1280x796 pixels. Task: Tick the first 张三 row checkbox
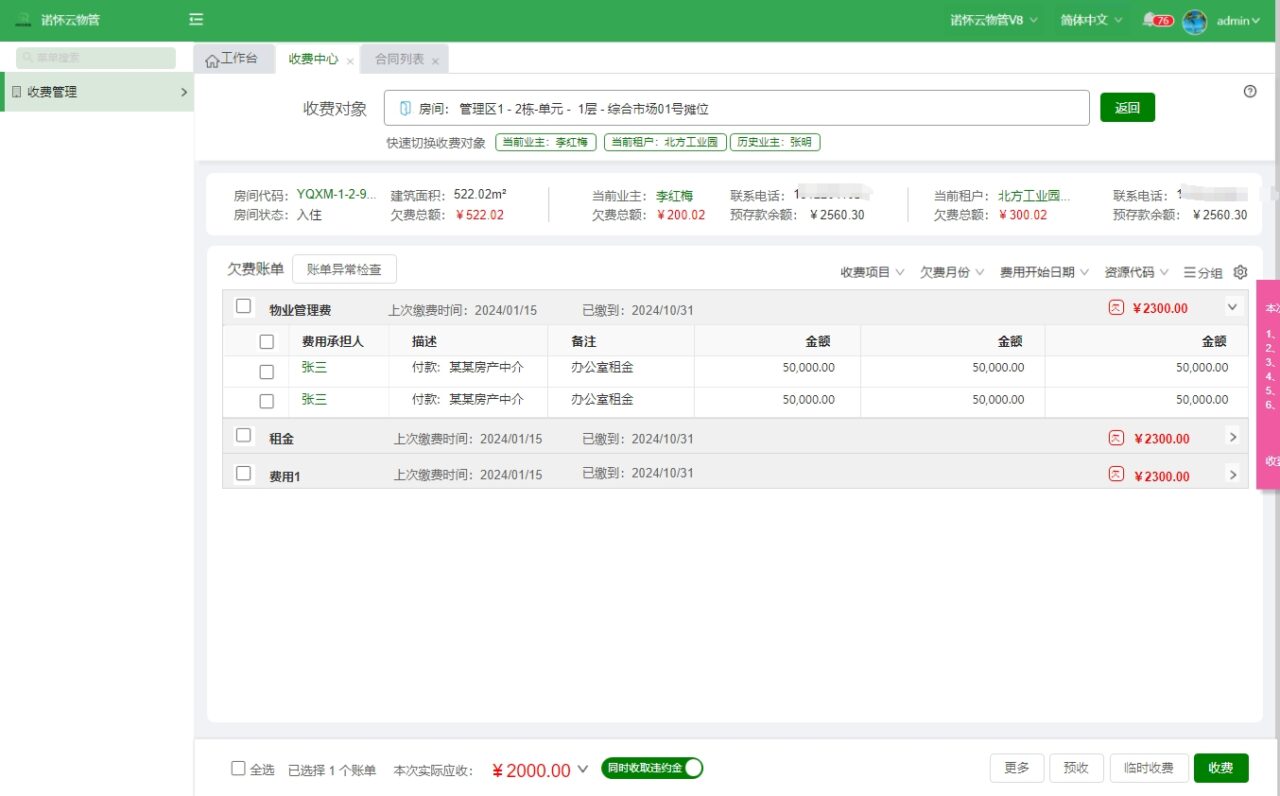point(267,372)
